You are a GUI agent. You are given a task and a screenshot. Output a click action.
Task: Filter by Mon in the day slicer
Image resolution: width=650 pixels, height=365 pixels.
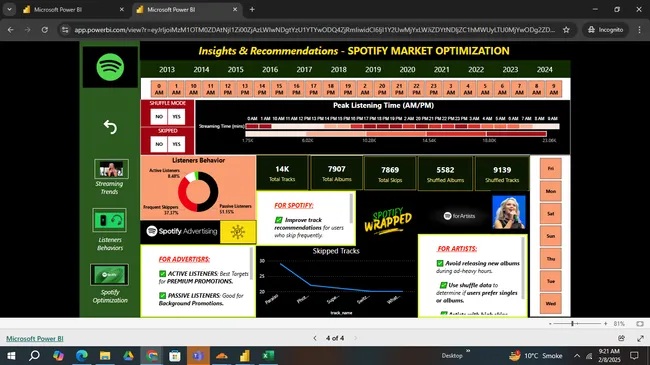[x=551, y=191]
